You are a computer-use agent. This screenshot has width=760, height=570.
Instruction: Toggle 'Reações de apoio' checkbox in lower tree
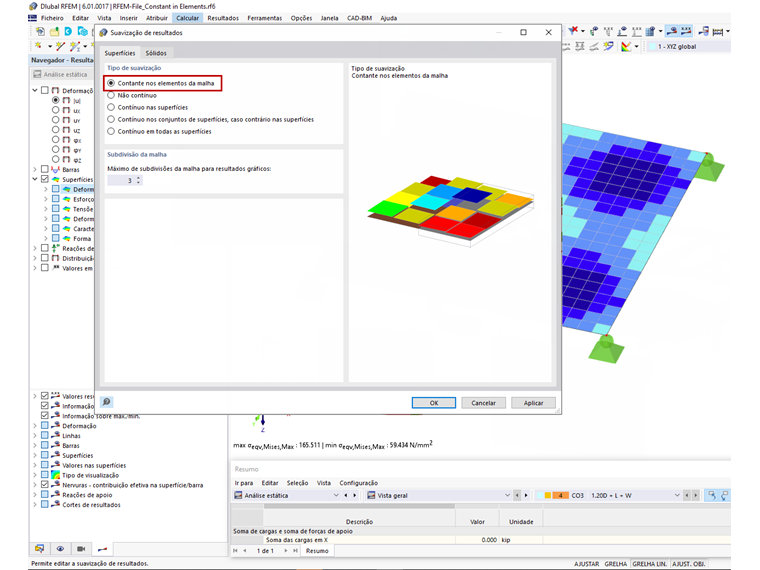pos(45,494)
